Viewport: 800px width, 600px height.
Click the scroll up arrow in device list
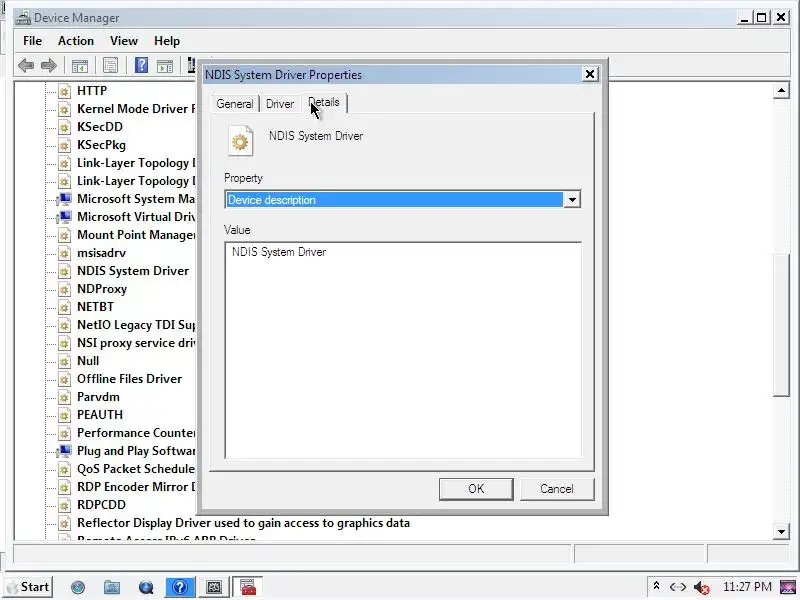781,91
